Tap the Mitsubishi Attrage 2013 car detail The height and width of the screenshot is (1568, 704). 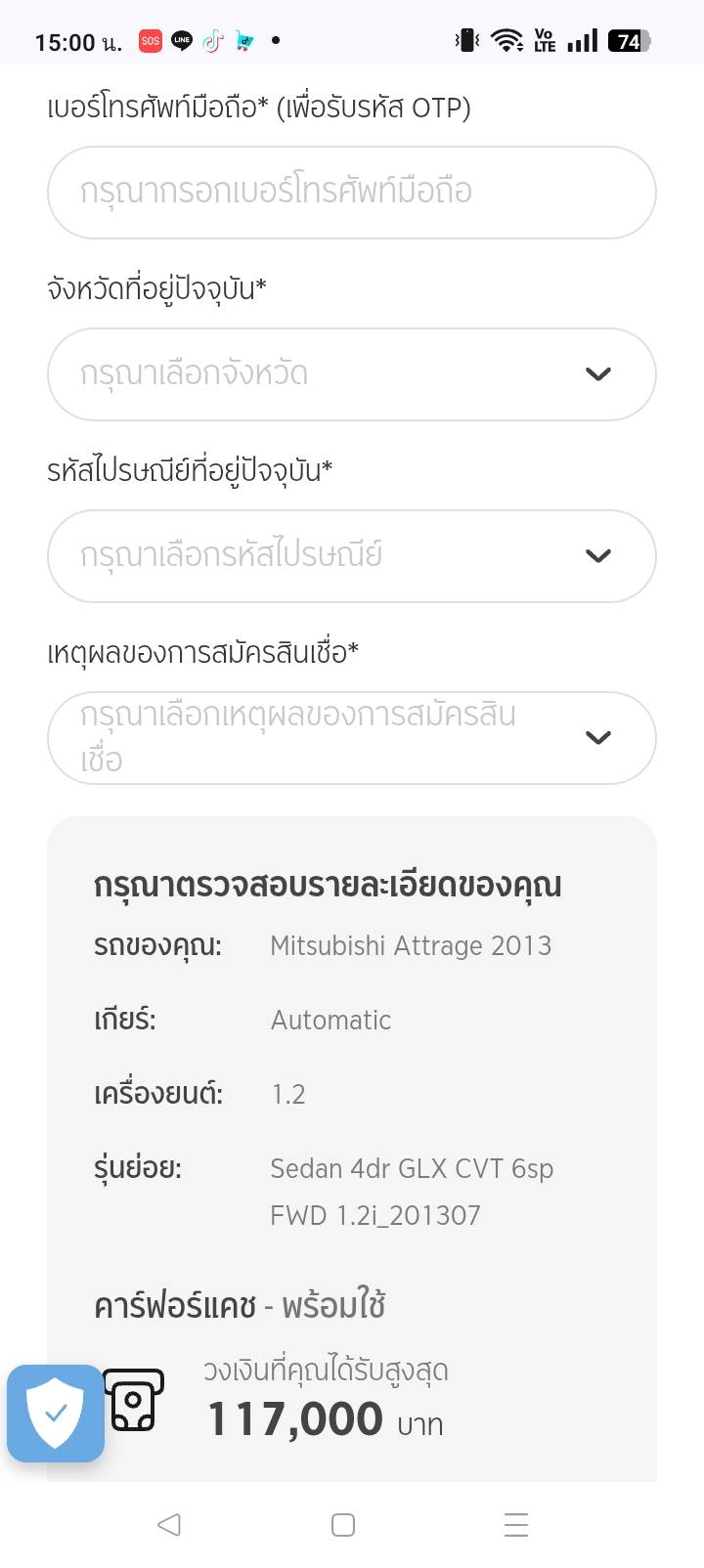point(411,946)
